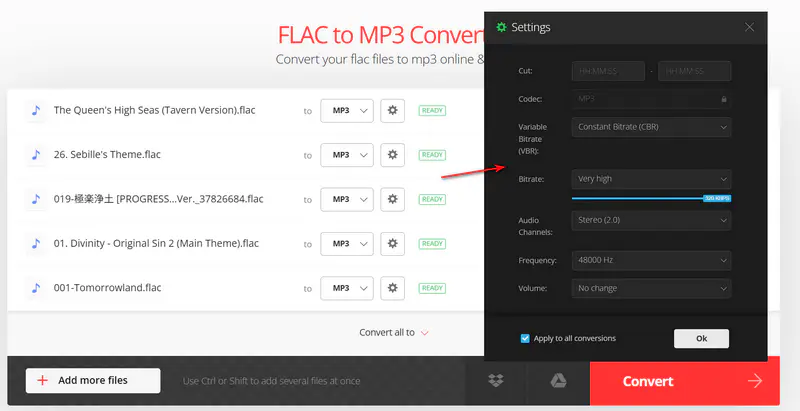Click the Settings dialog title text
The image size is (800, 411).
(531, 27)
